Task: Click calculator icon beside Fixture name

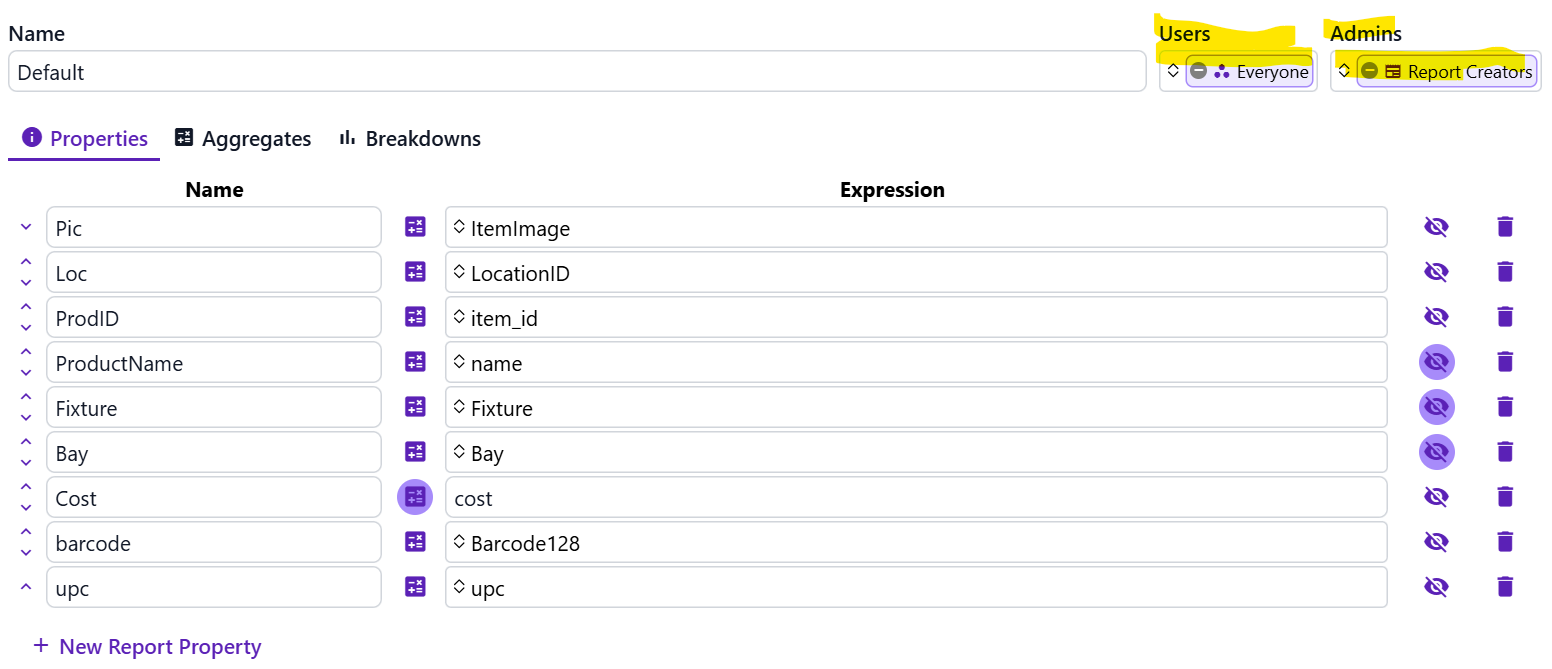Action: [415, 407]
